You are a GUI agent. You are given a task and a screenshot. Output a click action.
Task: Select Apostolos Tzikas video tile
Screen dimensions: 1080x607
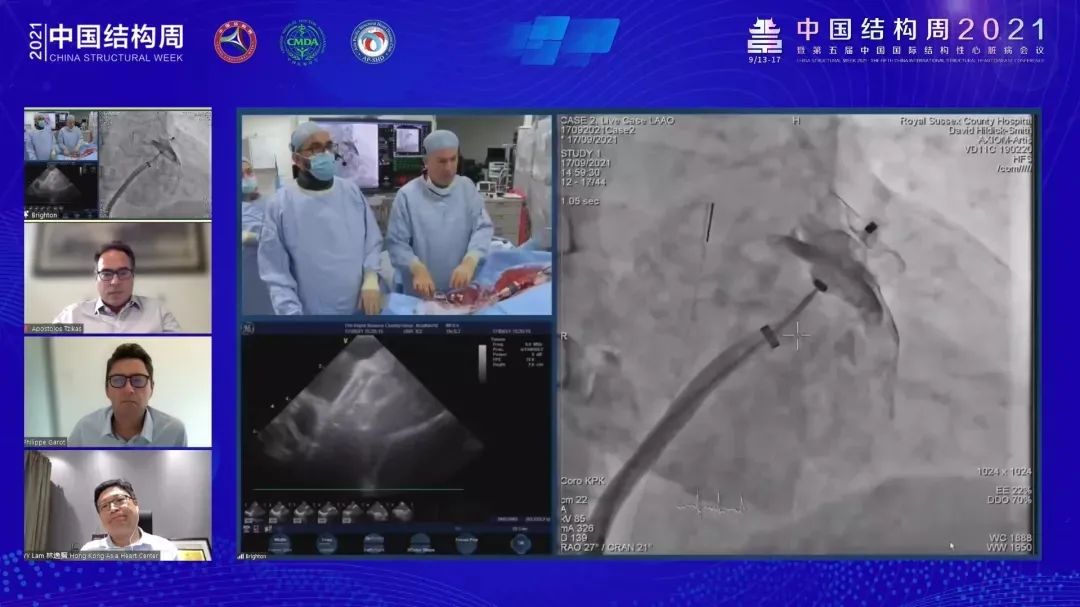click(x=118, y=277)
